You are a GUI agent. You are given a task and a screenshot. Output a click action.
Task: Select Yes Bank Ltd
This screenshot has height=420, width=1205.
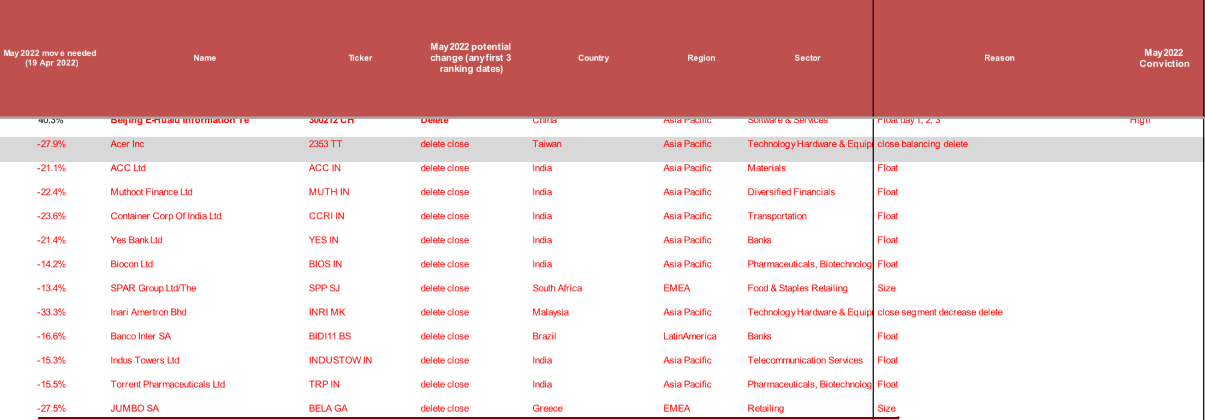coord(136,240)
